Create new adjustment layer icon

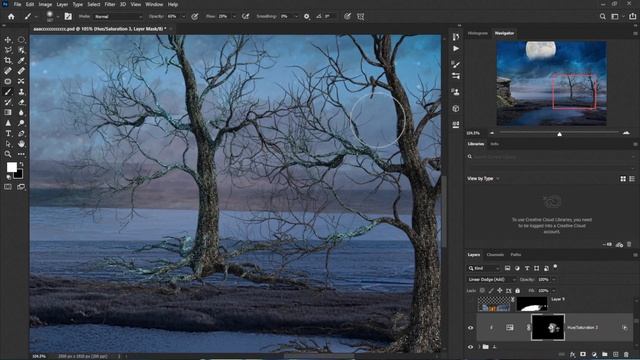click(594, 355)
